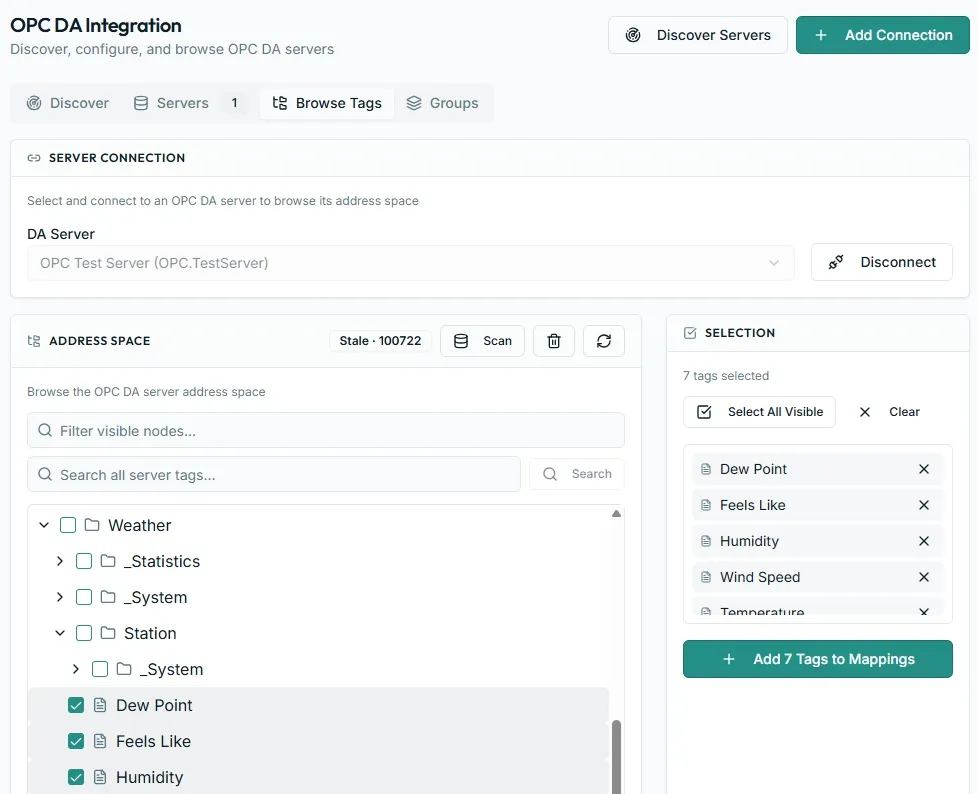Viewport: 978px width, 794px height.
Task: Click the trash icon in Address Space
Action: click(x=553, y=341)
